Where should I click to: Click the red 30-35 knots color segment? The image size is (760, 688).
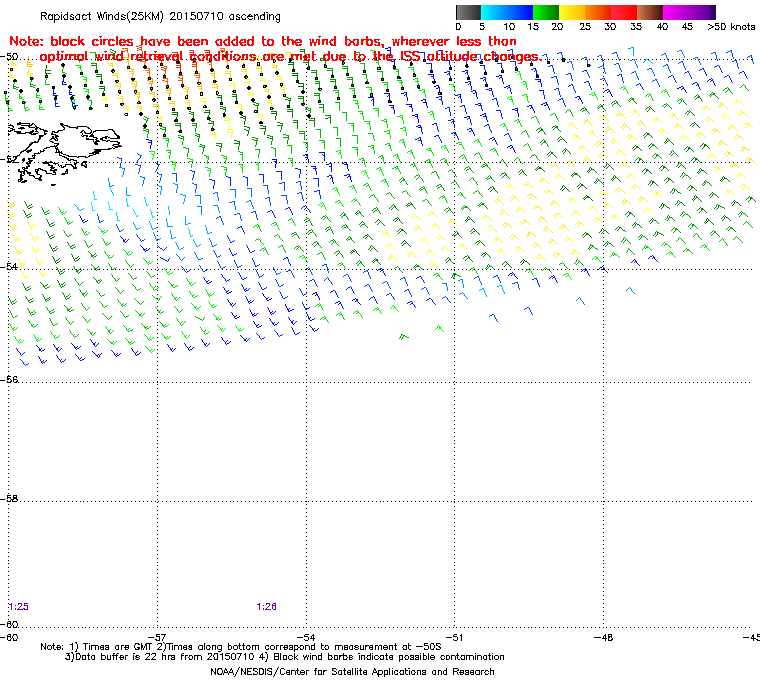[624, 13]
